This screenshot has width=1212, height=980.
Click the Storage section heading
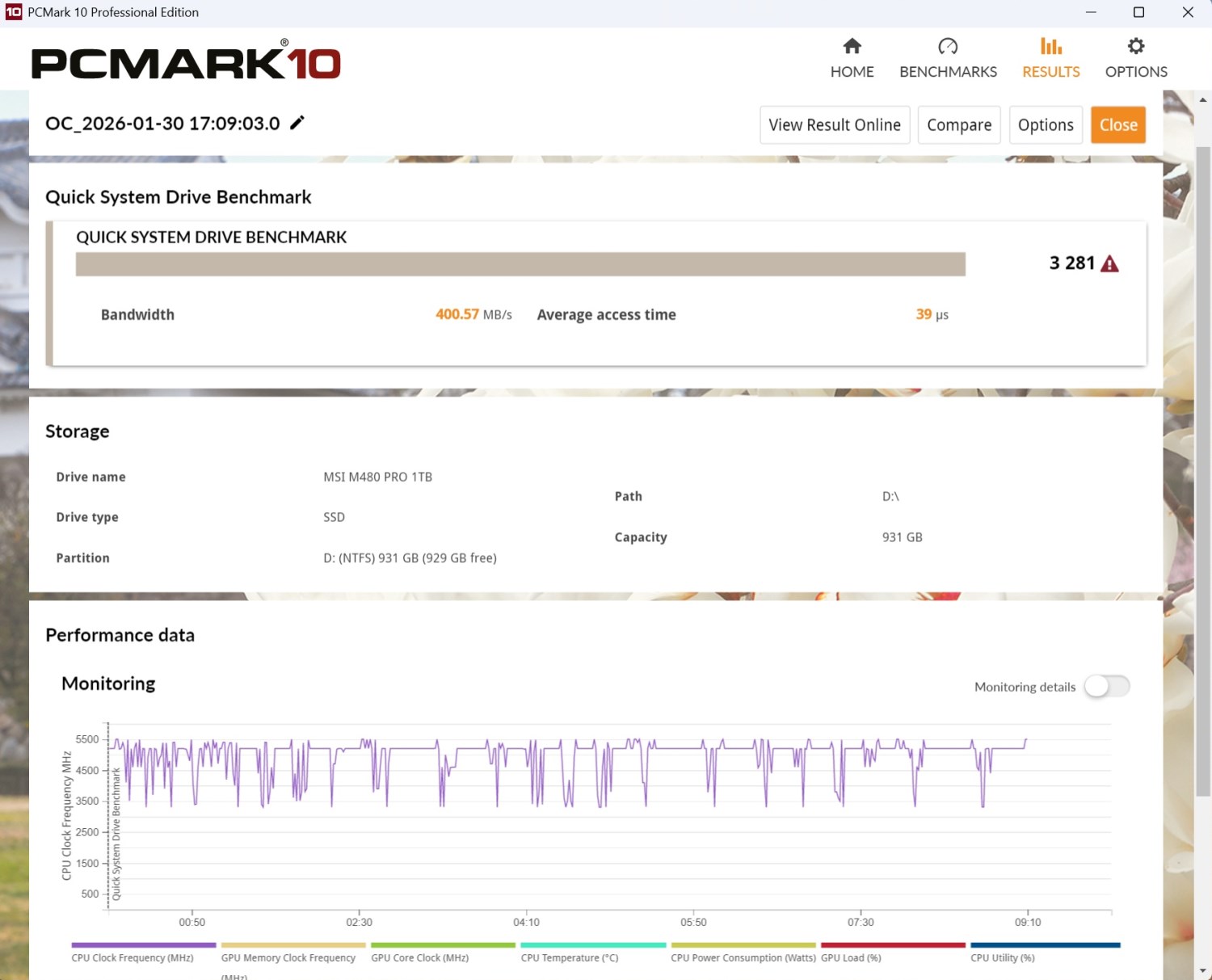pos(78,431)
